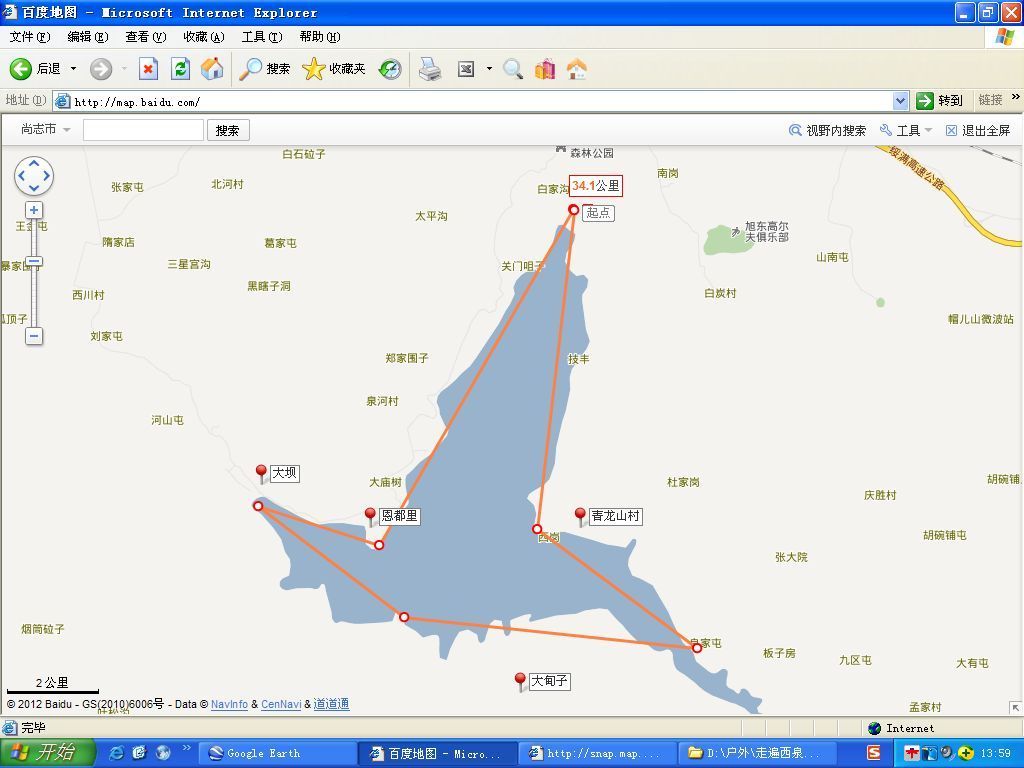Click the 大坝 red map pin
Screen dimensions: 1024x768
coord(262,473)
